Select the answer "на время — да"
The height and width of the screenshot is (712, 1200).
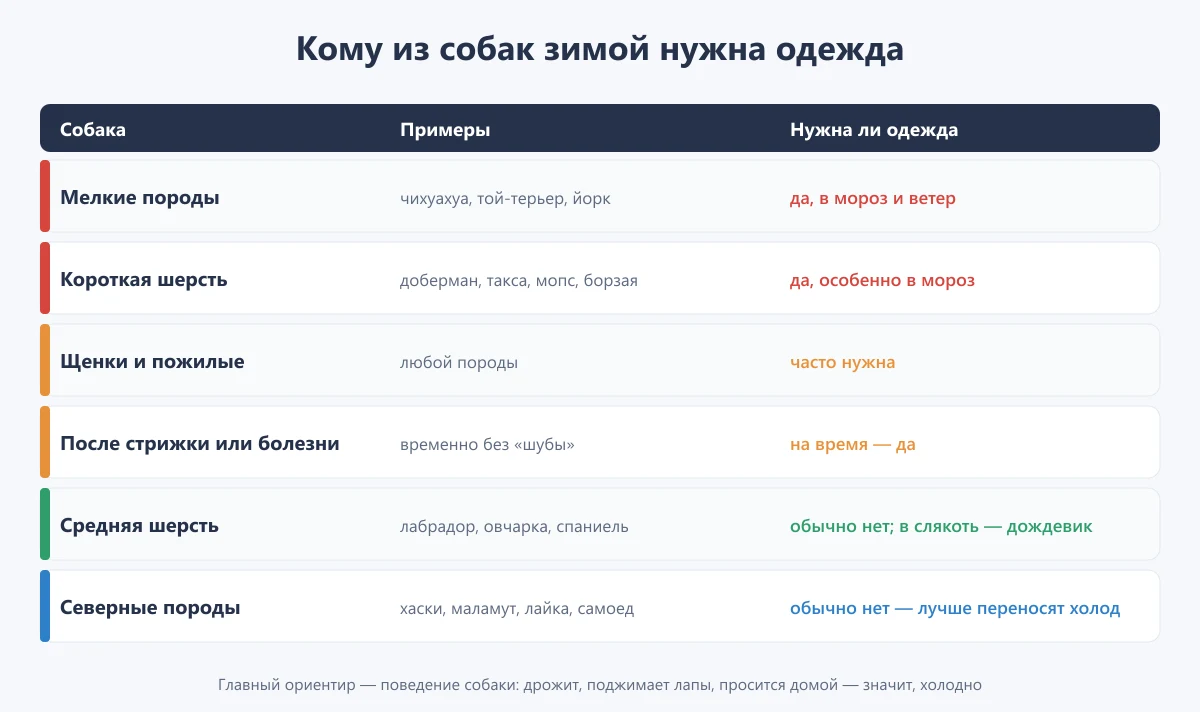pos(853,444)
